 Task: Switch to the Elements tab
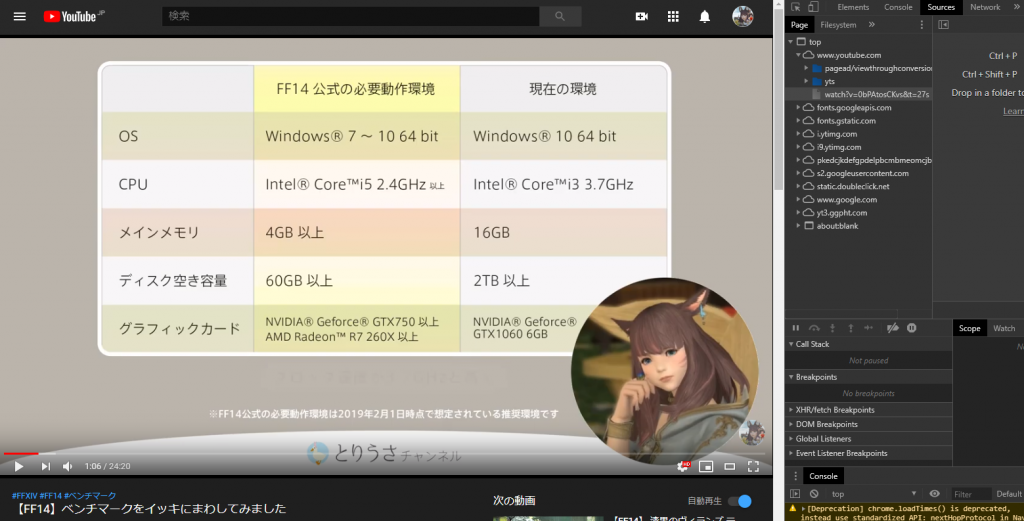coord(853,7)
